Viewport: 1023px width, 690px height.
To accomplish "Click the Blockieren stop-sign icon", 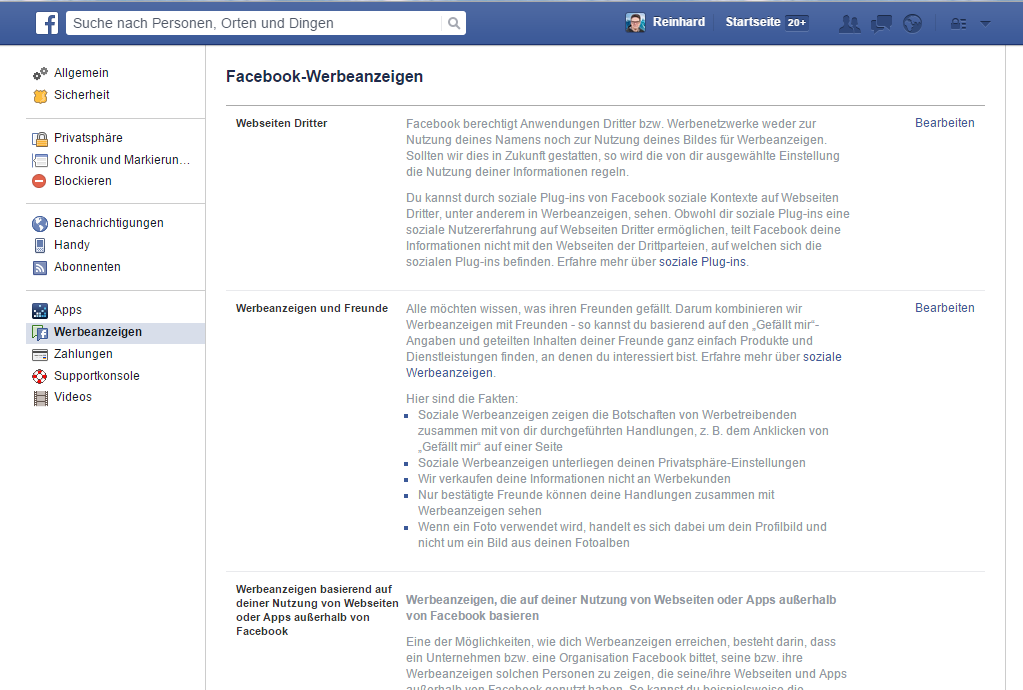I will pos(38,180).
